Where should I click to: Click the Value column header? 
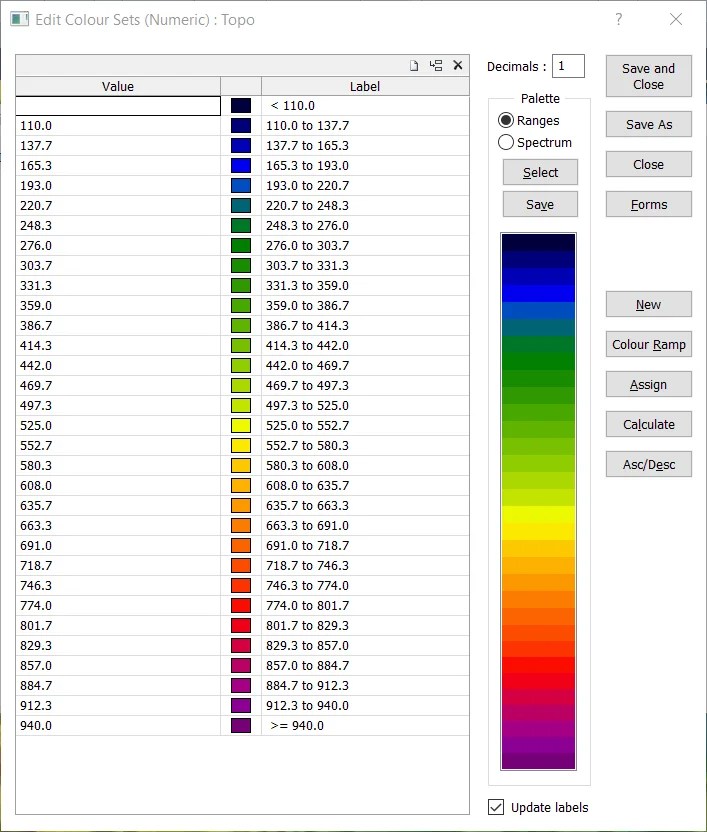[x=118, y=86]
